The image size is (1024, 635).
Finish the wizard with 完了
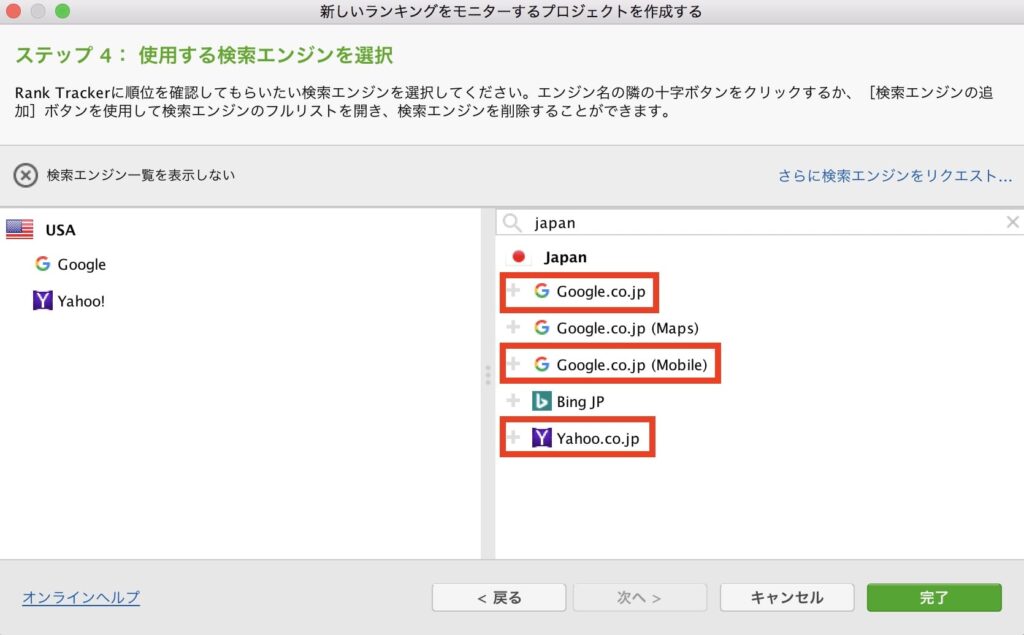[934, 598]
